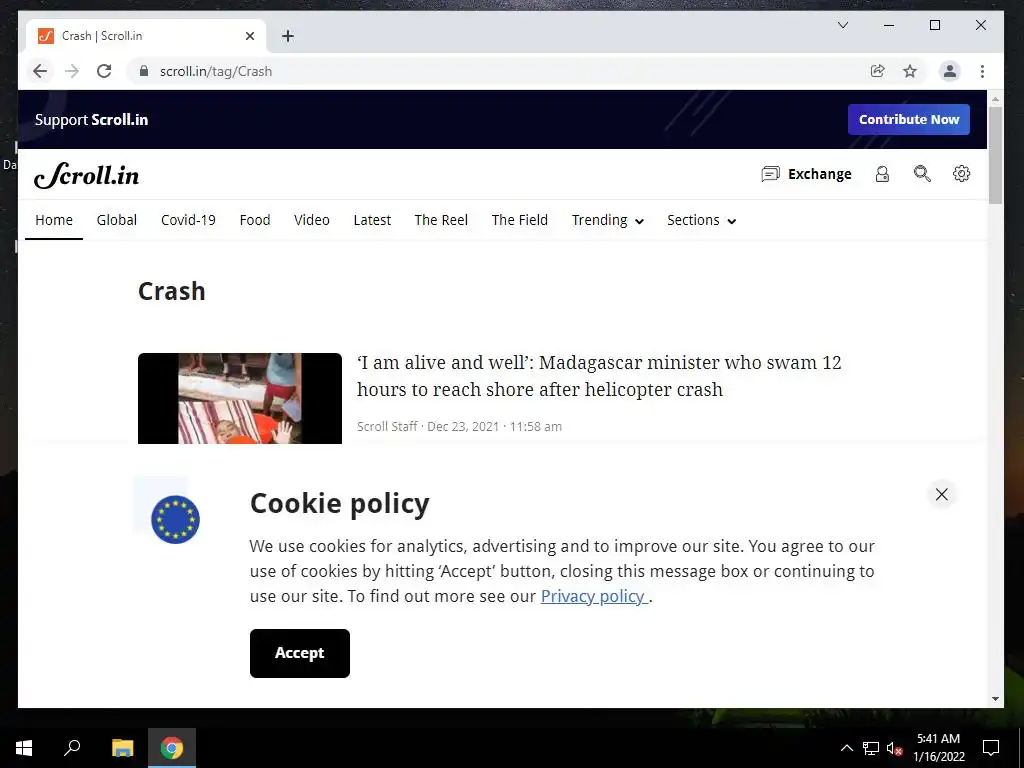
Task: Accept the cookie policy
Action: coord(300,653)
